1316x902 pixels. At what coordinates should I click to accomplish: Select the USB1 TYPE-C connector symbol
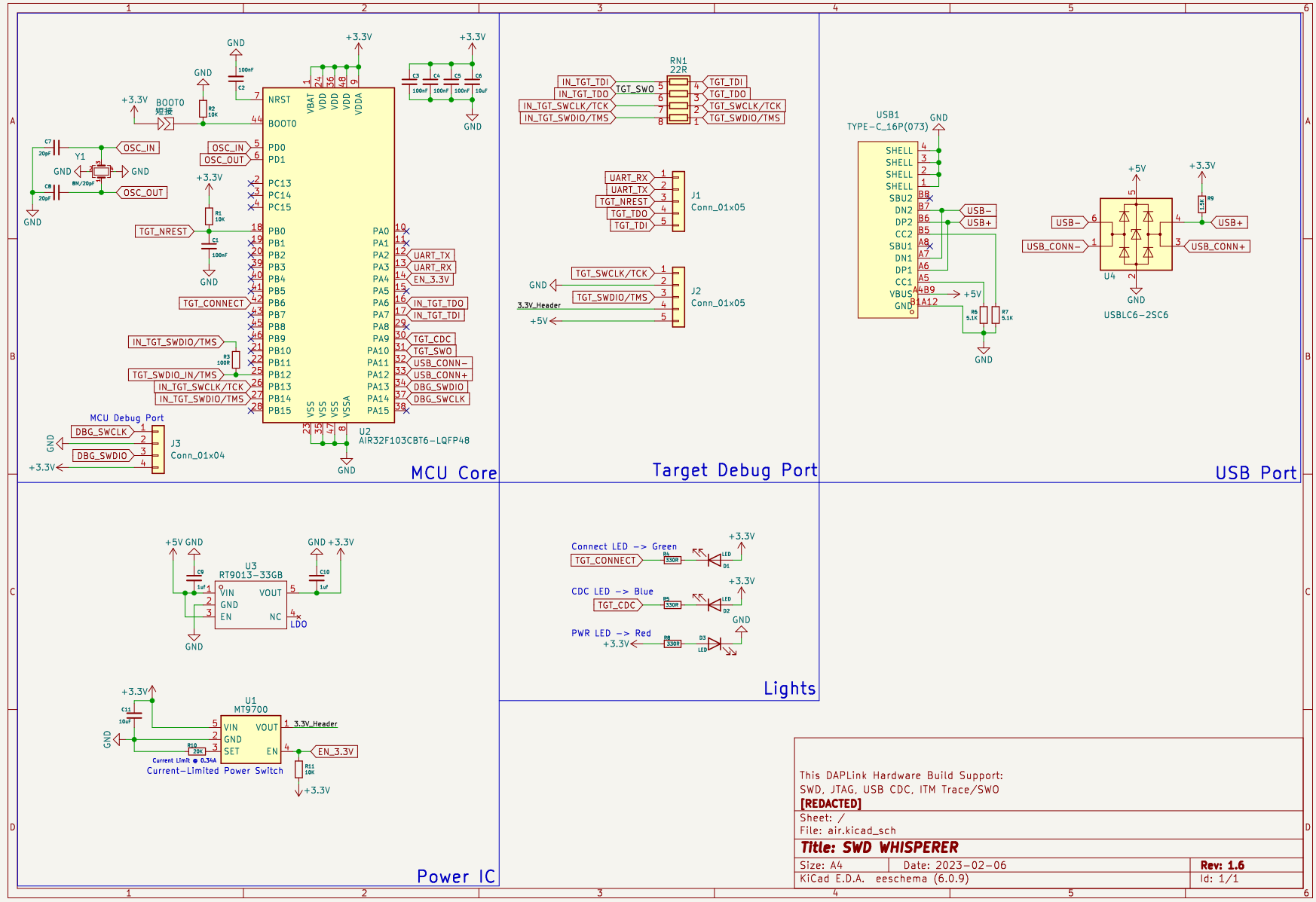tap(888, 230)
